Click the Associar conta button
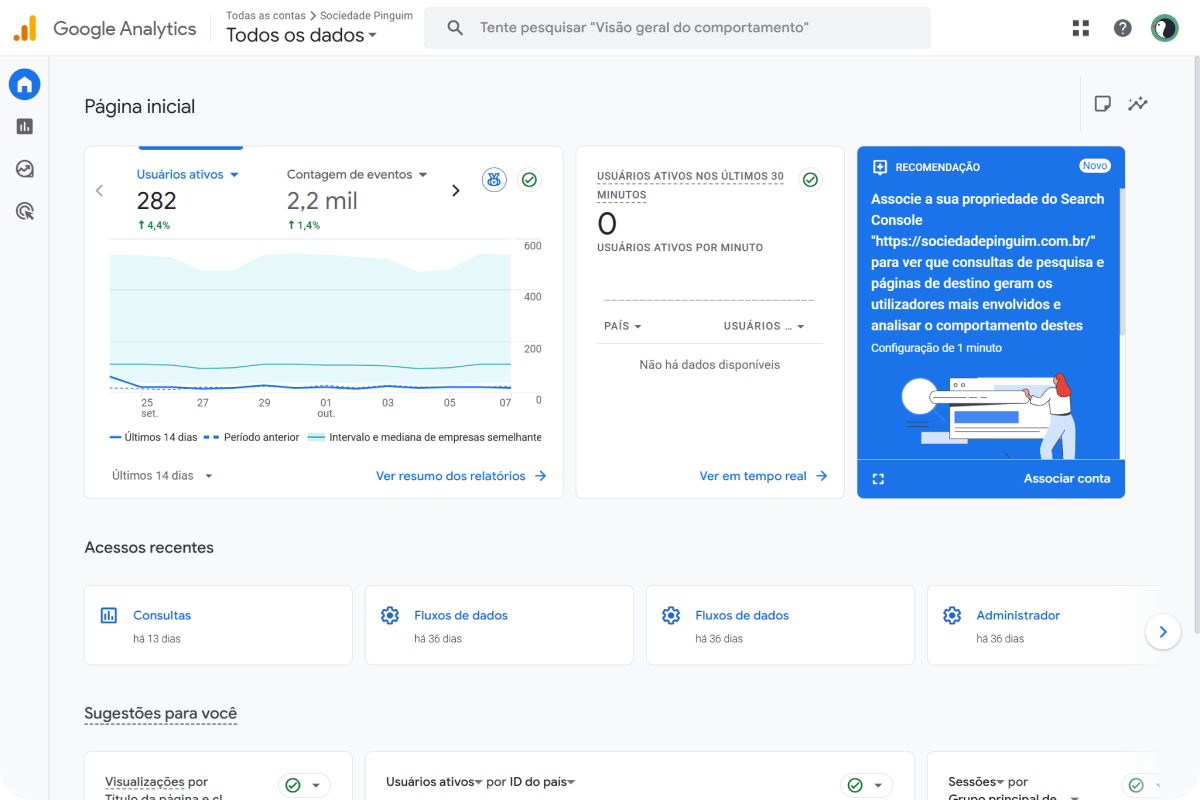Screen dimensions: 1200x800 pyautogui.click(x=1066, y=478)
